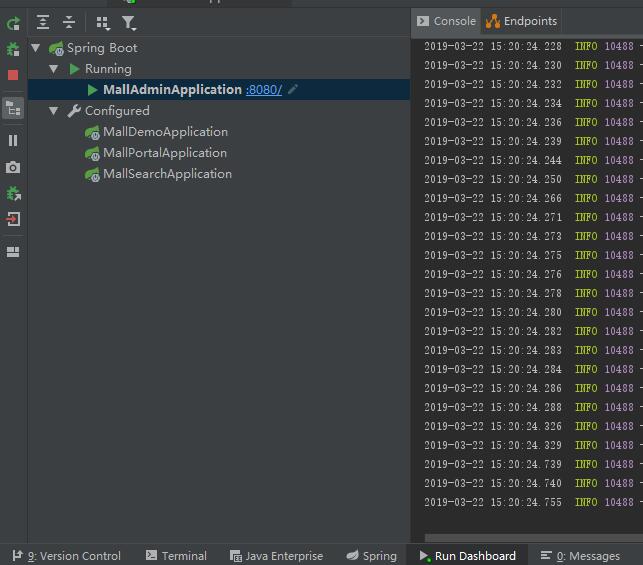Viewport: 643px width, 565px height.
Task: Take thread dump with camera icon
Action: (13, 167)
